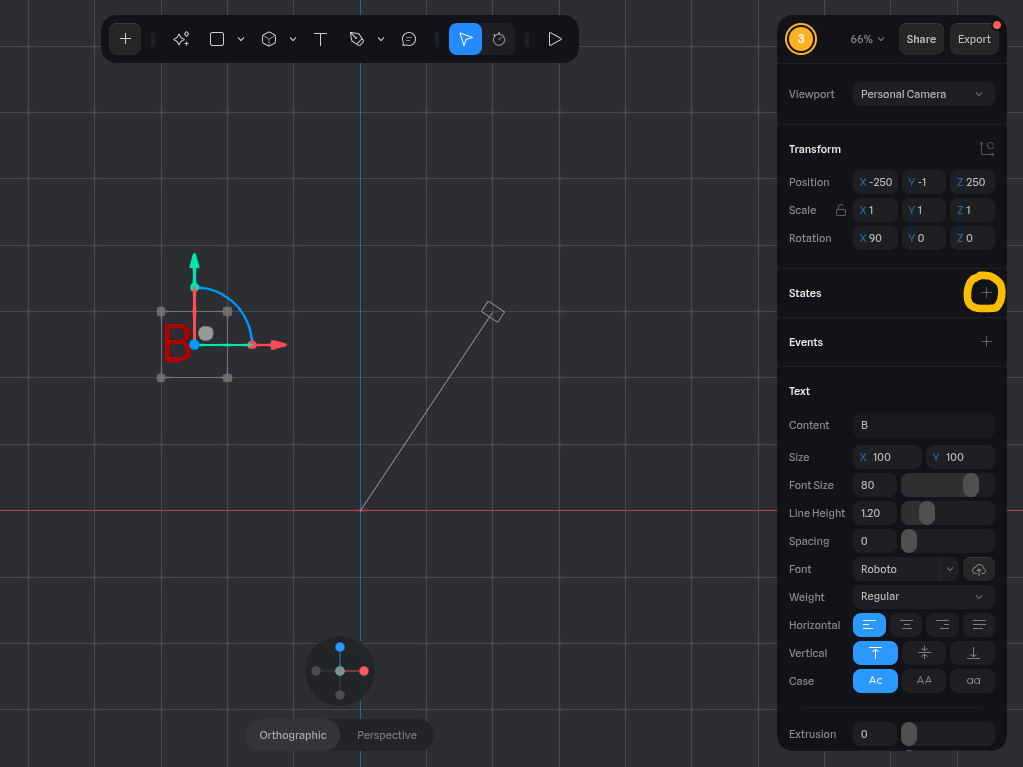Switch to the animation timer mode

[x=499, y=39]
